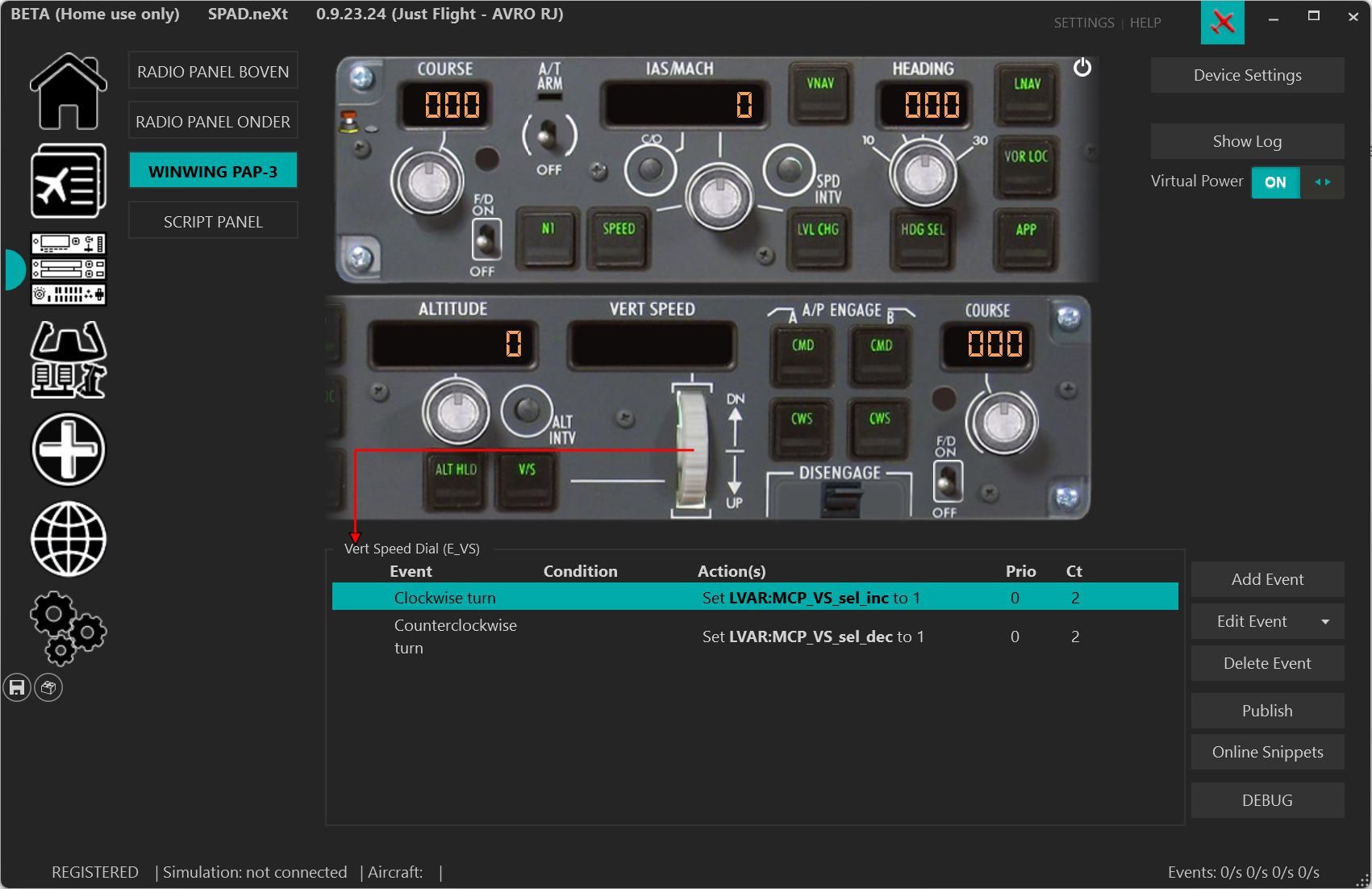The height and width of the screenshot is (889, 1372).
Task: Select the WINWING PAP-3 tab
Action: pos(213,171)
